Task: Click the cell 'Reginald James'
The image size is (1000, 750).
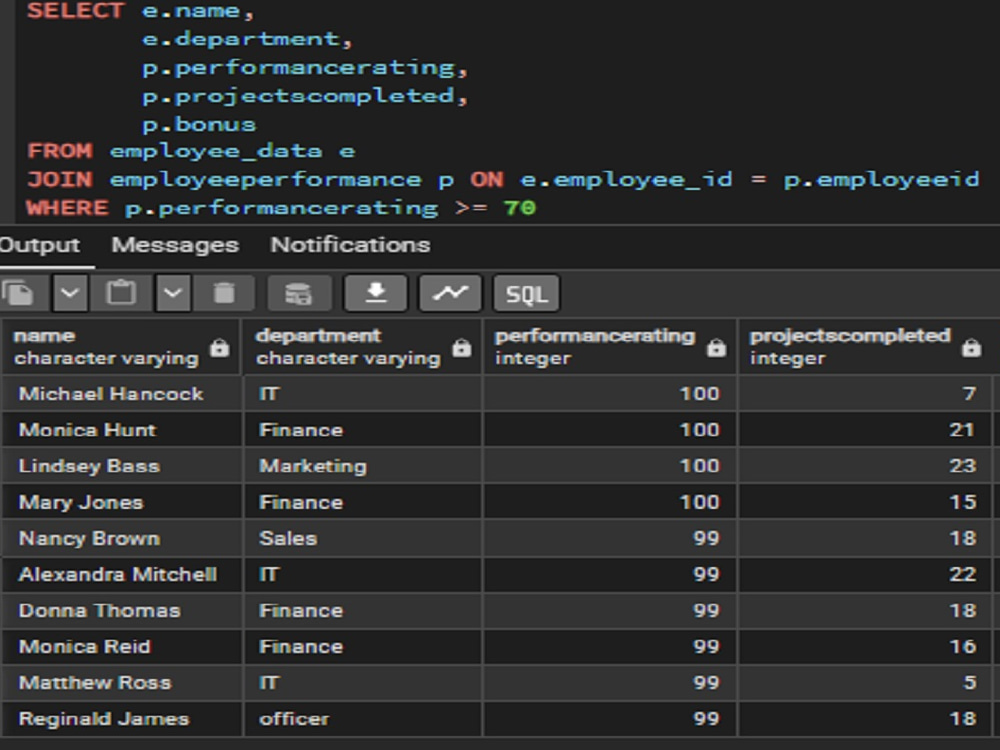Action: pyautogui.click(x=122, y=719)
